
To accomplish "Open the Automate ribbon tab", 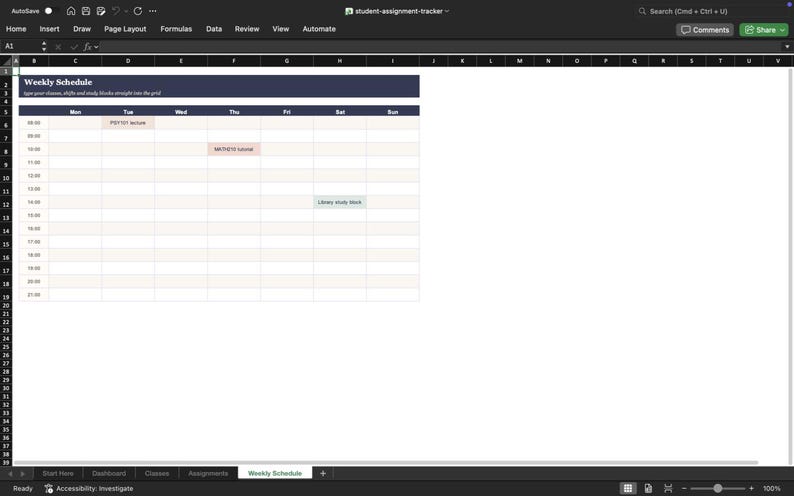I will pyautogui.click(x=319, y=29).
